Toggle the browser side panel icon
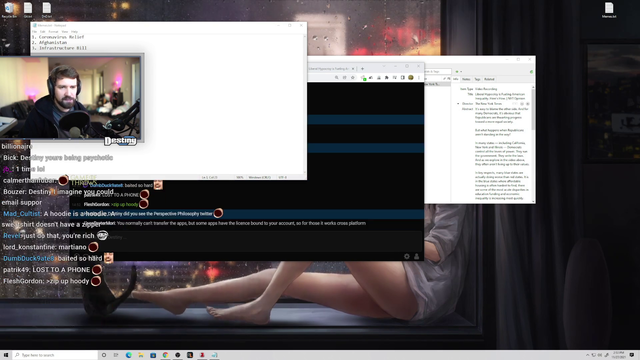This screenshot has width=640, height=360. tap(402, 78)
